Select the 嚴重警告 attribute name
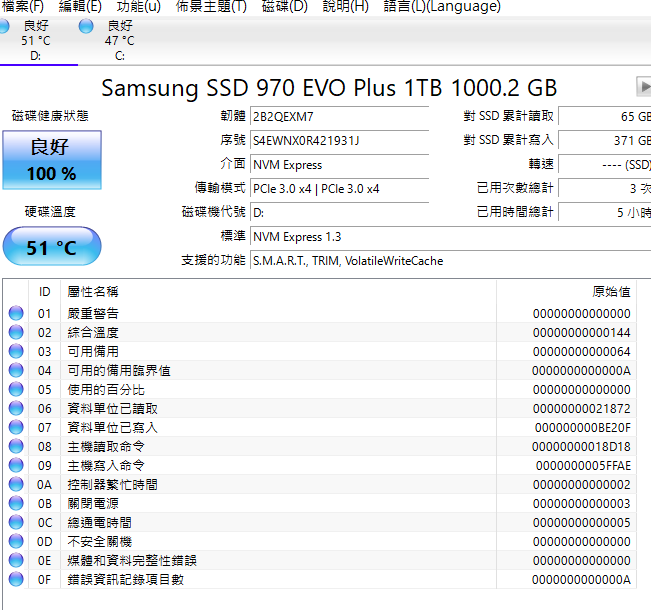Screen dimensions: 651x610 (93, 313)
